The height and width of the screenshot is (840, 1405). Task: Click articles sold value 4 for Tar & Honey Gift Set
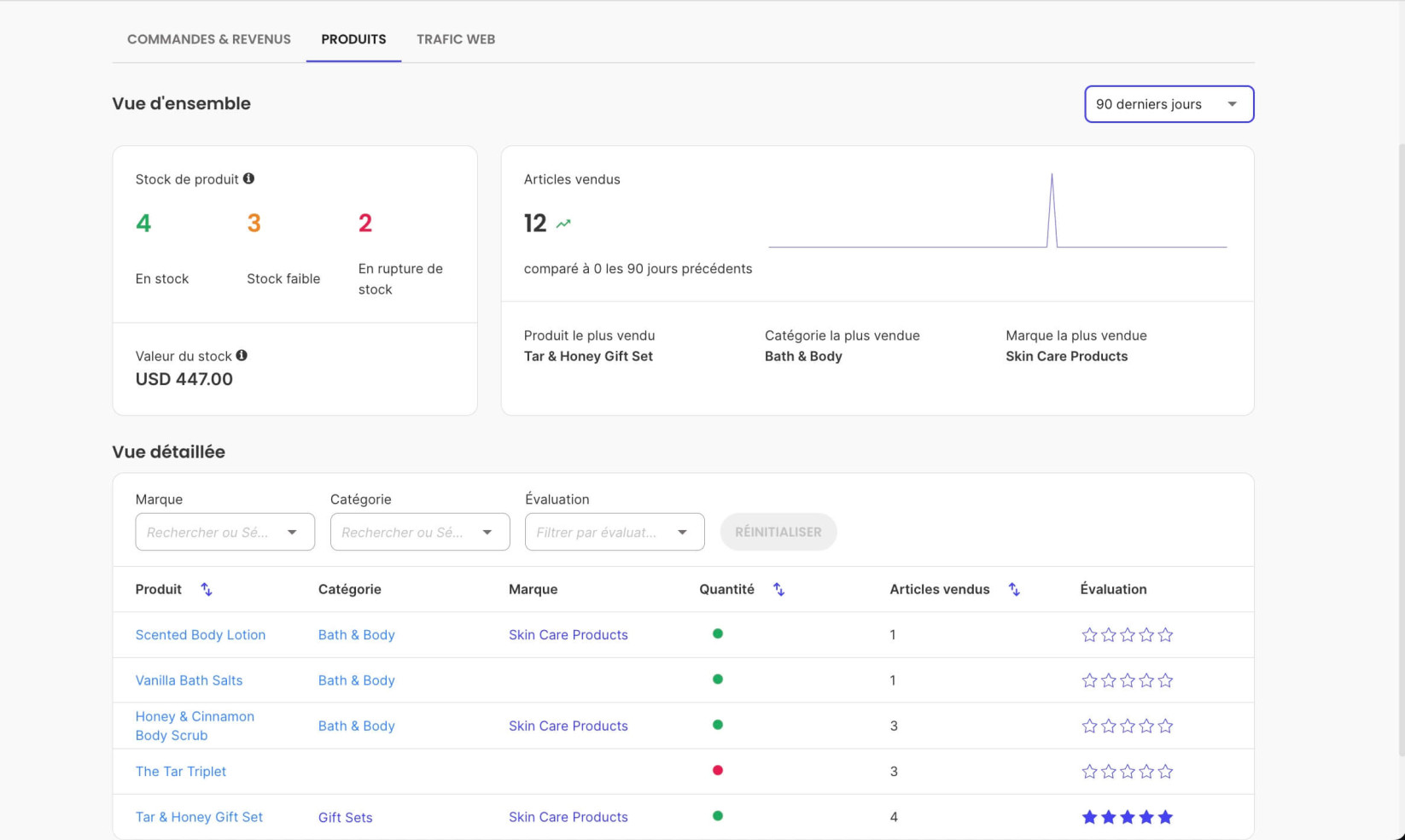coord(894,817)
